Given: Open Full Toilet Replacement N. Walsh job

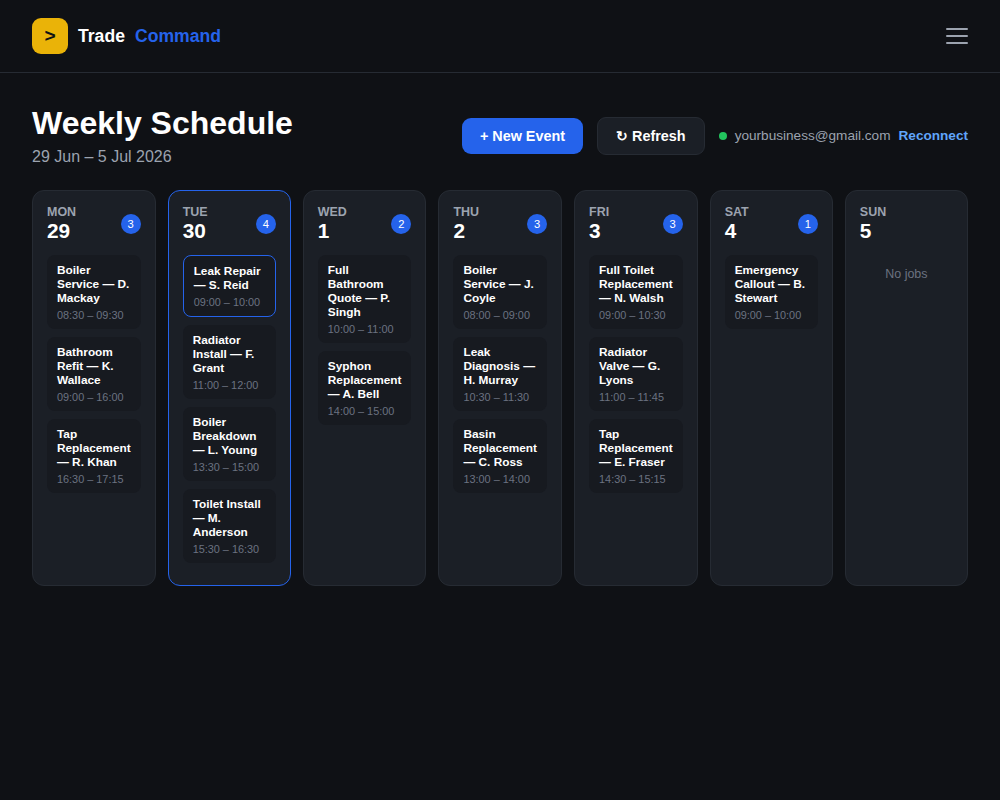Looking at the screenshot, I should click(x=636, y=292).
